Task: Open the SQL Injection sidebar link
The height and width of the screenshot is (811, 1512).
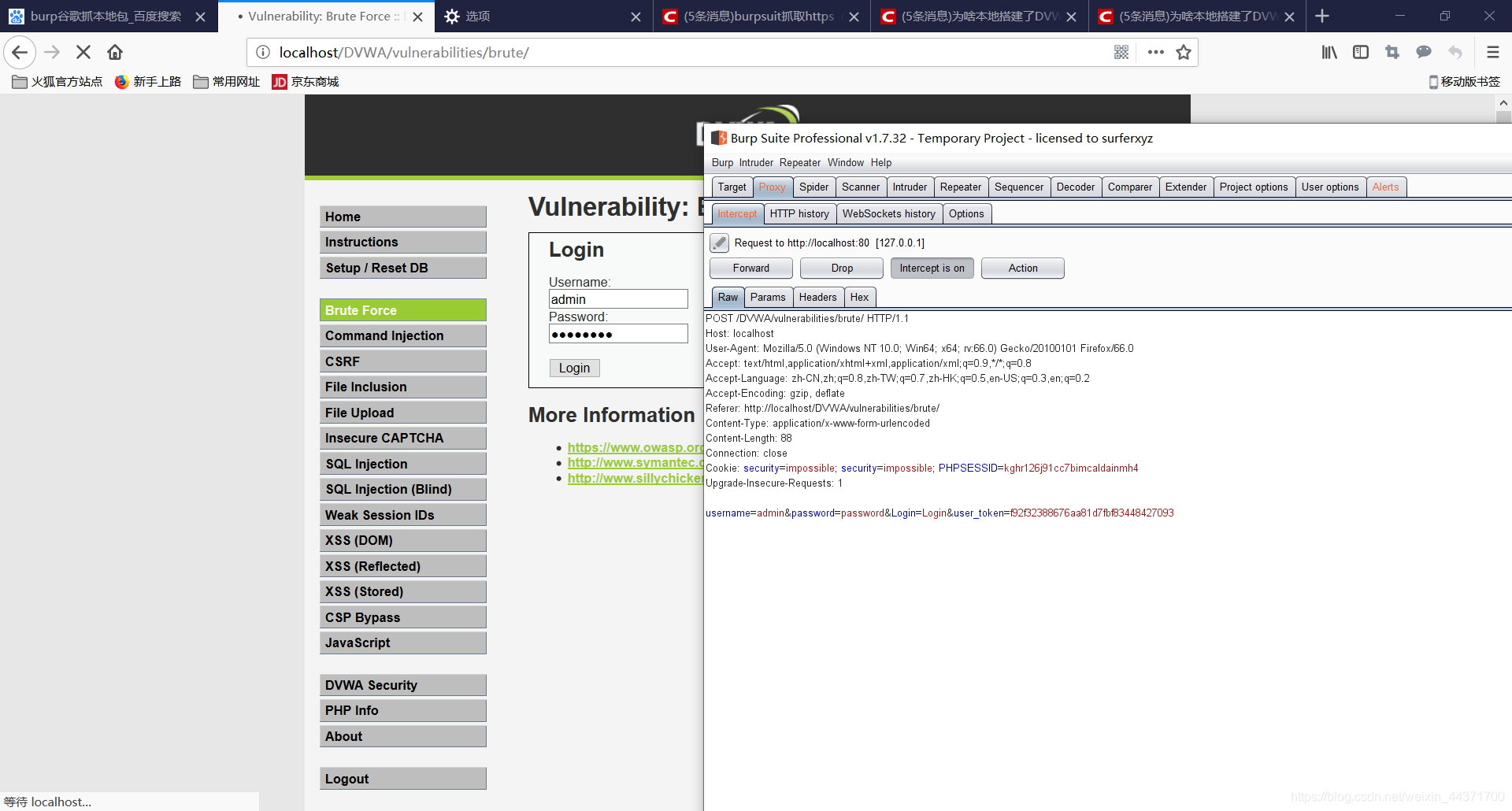Action: 402,464
